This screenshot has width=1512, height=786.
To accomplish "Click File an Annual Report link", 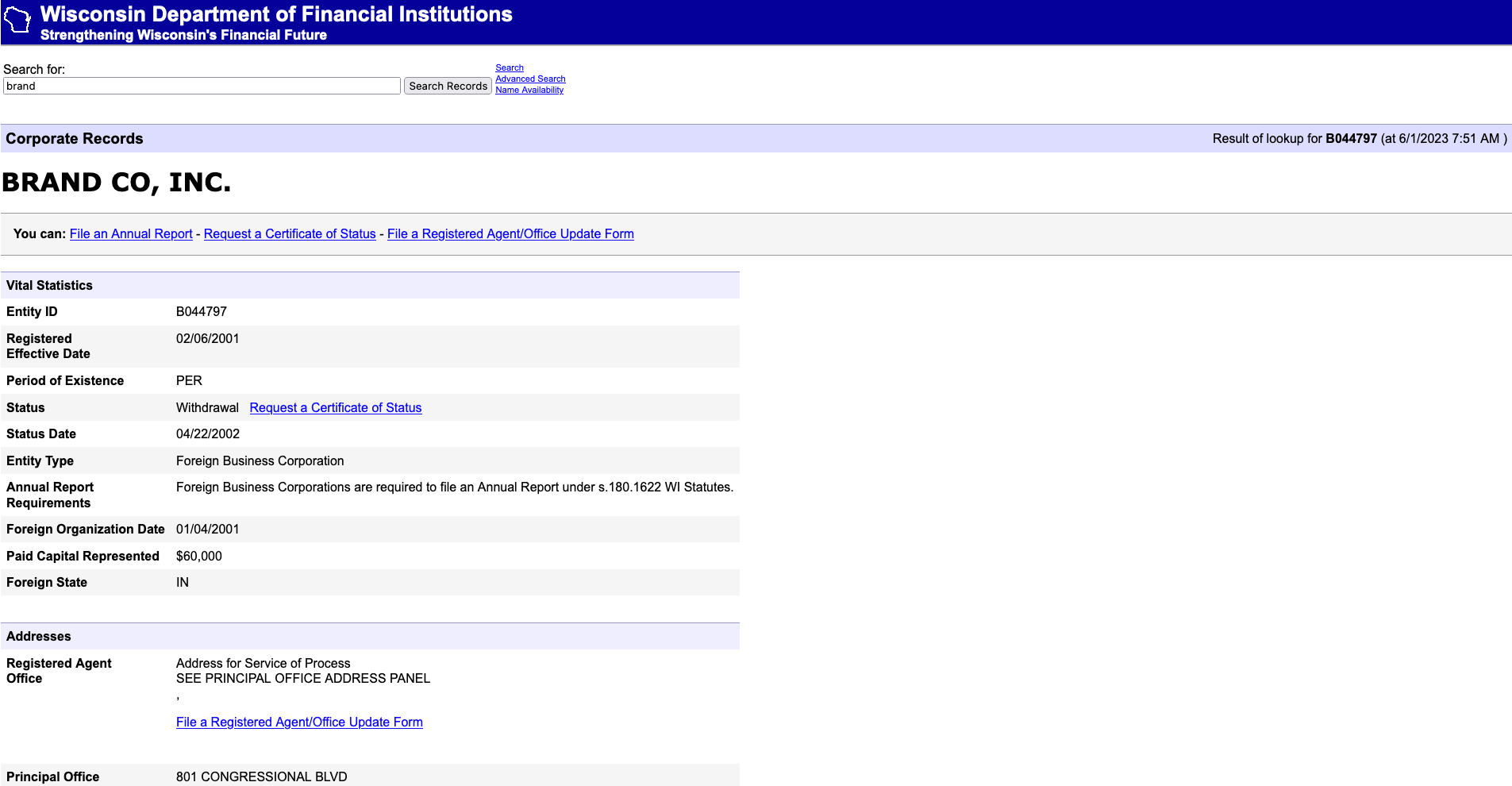I will click(x=131, y=233).
